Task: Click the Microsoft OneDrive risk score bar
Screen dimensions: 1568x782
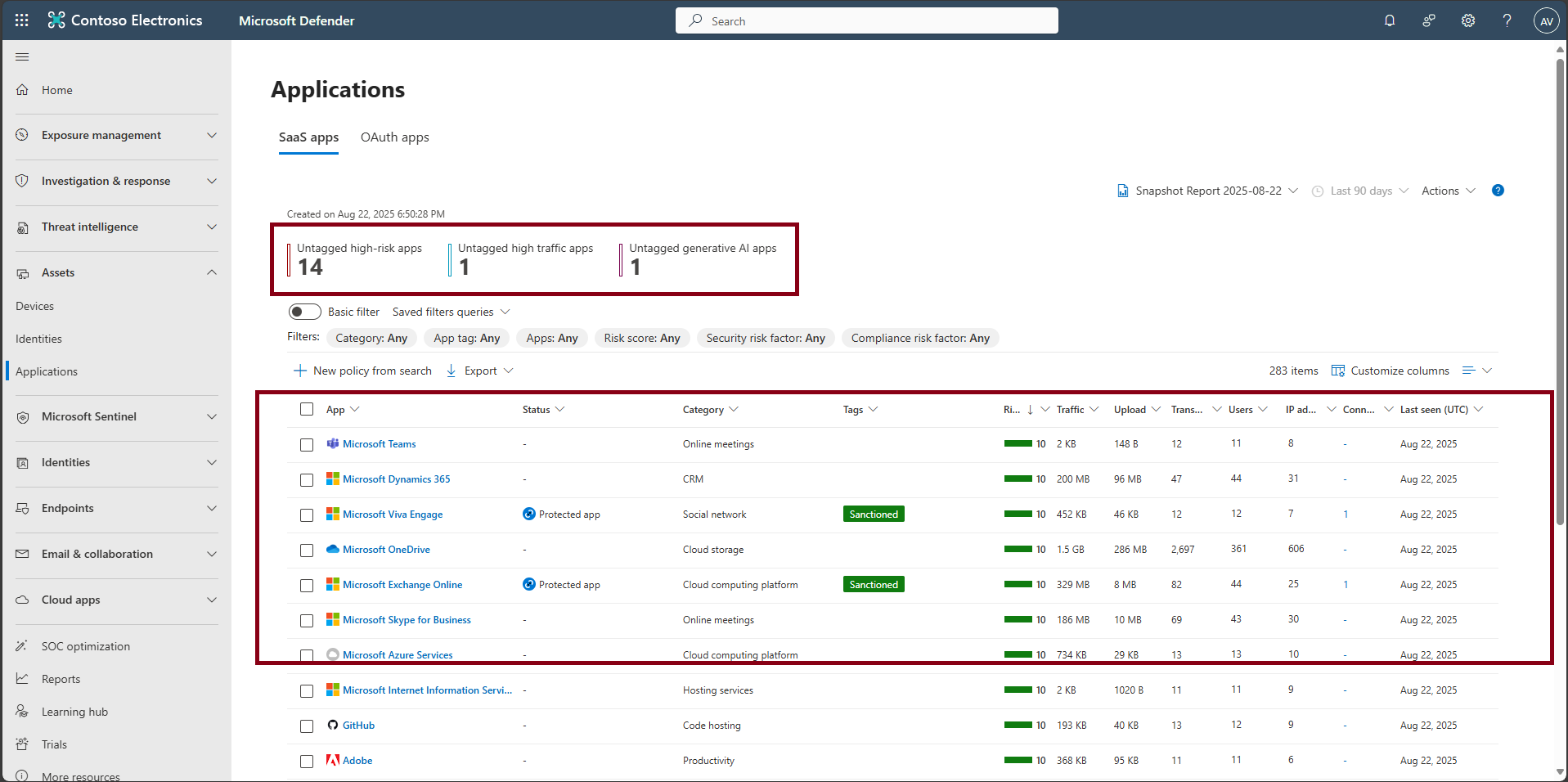Action: pos(1018,549)
